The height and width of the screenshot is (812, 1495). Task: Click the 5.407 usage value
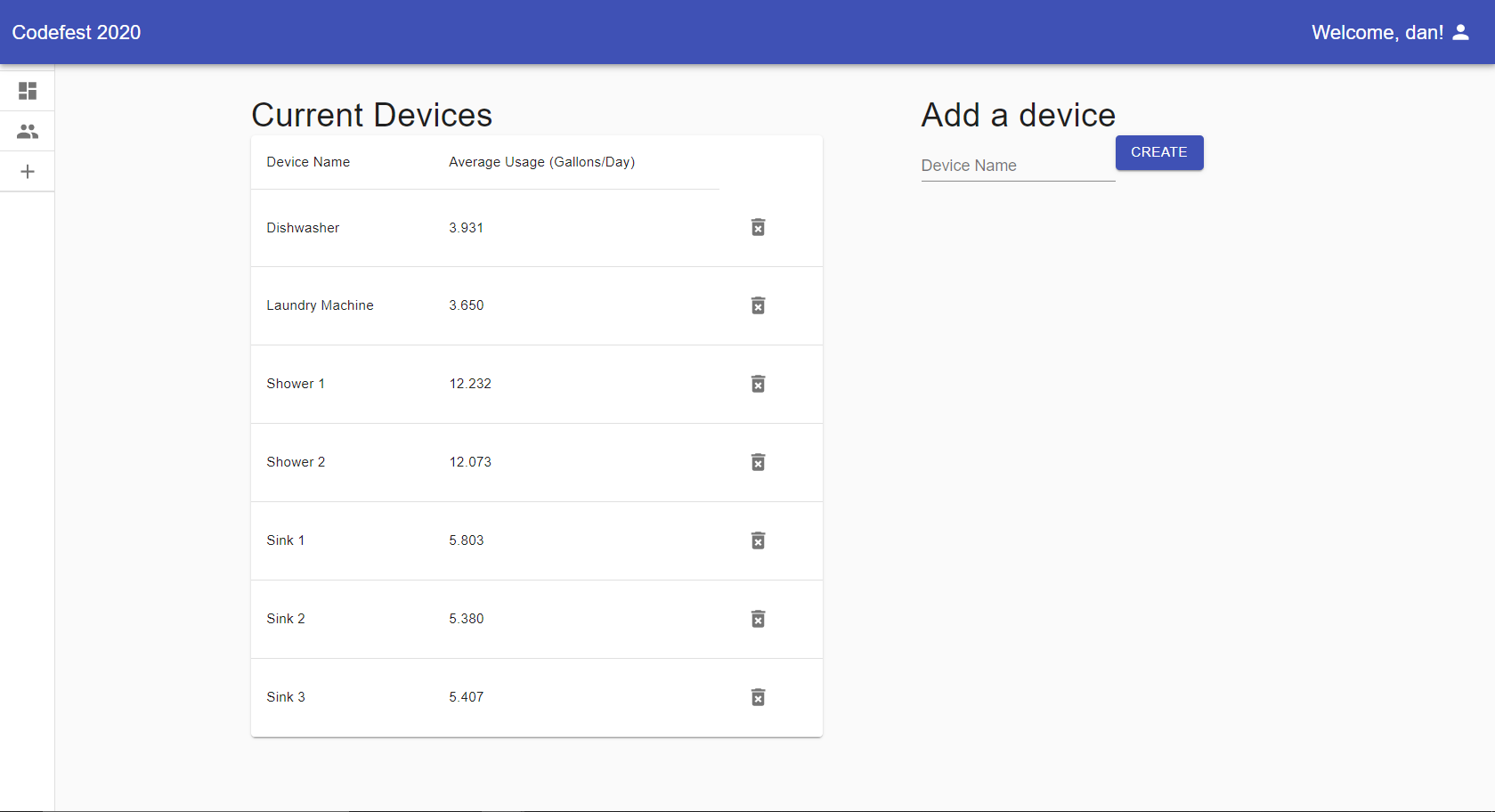pos(467,697)
